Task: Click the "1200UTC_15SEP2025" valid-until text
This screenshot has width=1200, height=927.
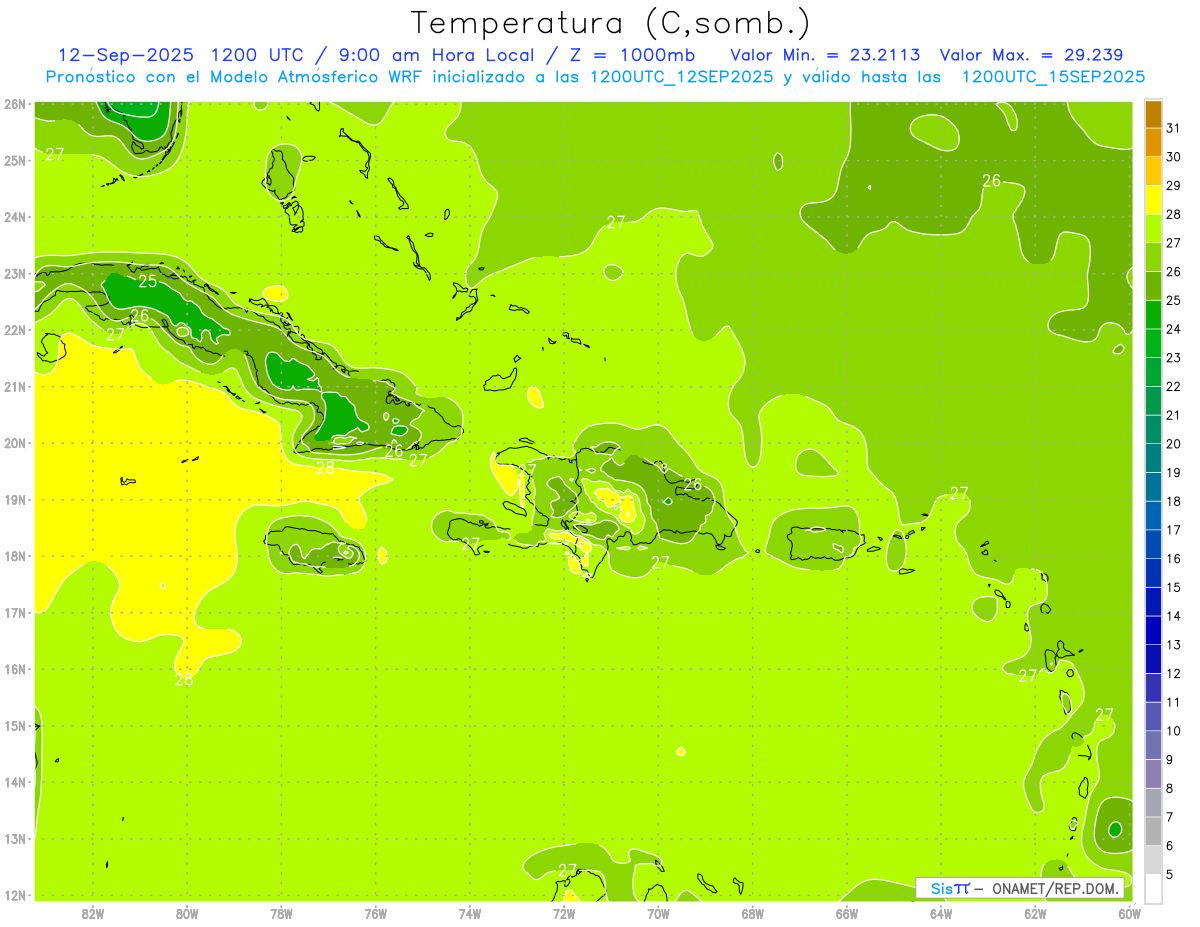Action: [x=1053, y=77]
